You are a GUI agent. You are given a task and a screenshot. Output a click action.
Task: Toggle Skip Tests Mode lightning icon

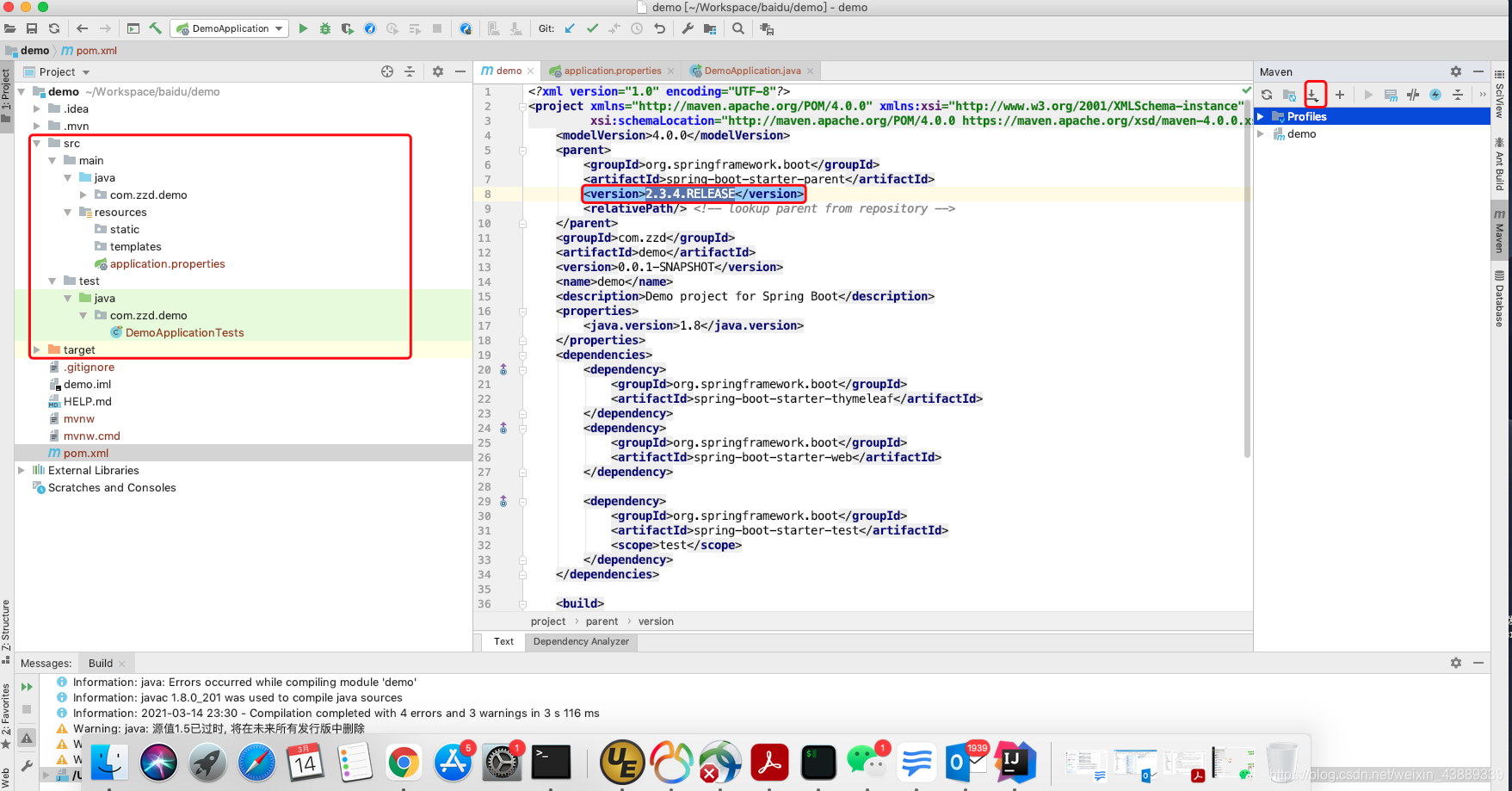pyautogui.click(x=1435, y=95)
